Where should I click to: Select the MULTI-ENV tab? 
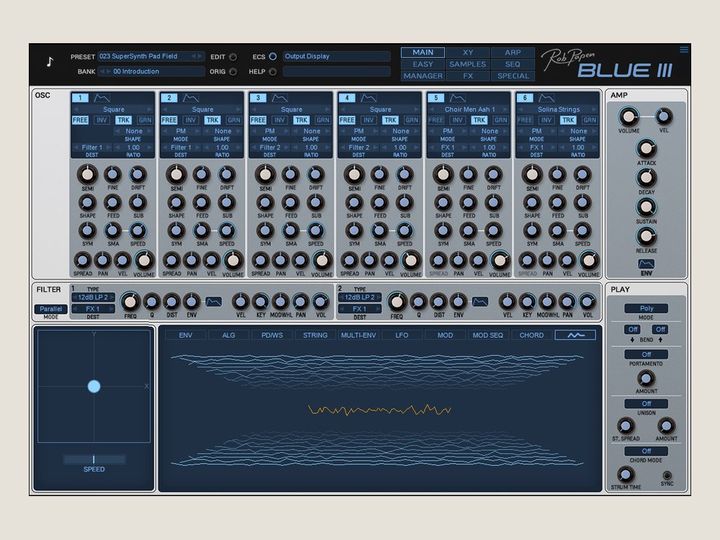pos(358,335)
